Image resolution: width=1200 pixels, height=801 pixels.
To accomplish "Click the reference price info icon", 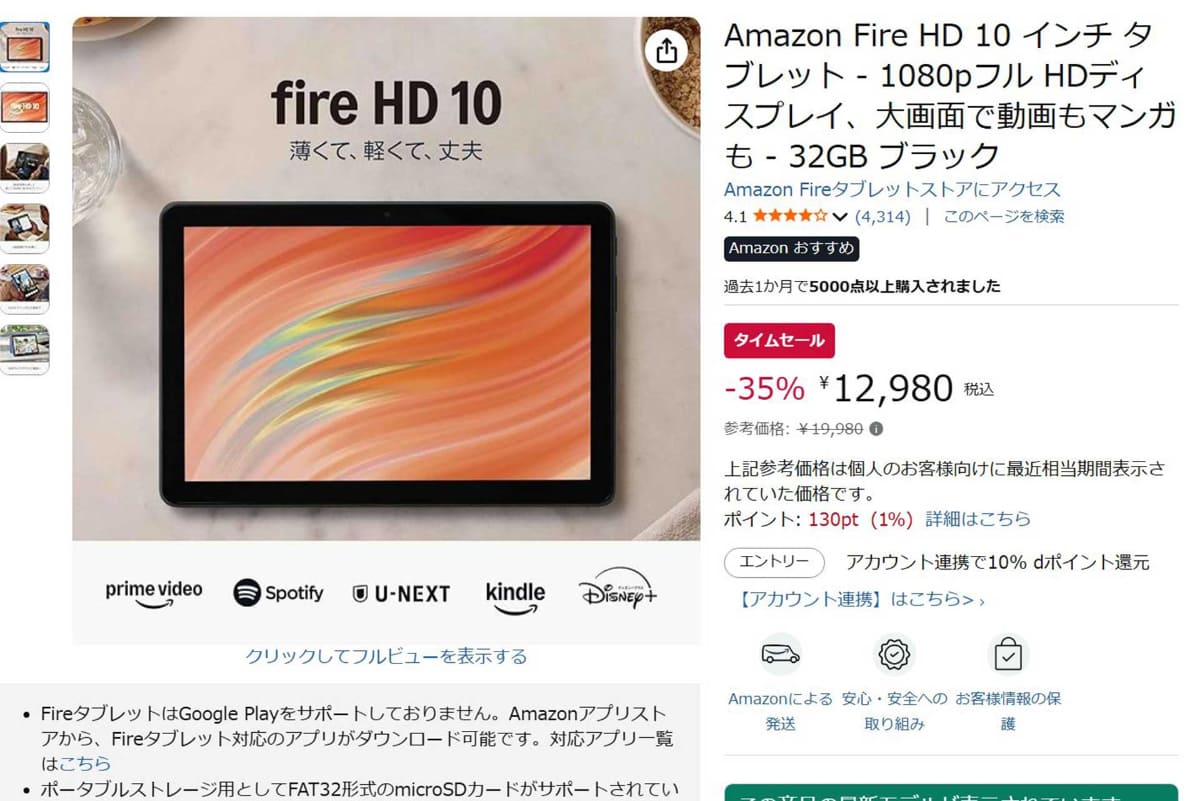I will point(876,429).
